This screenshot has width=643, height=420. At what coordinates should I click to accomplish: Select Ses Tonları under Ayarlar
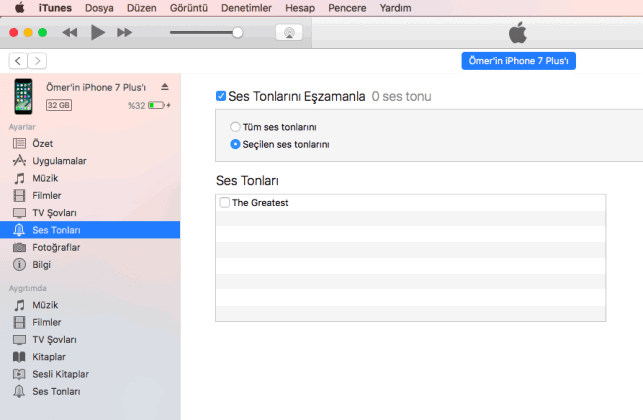90,230
